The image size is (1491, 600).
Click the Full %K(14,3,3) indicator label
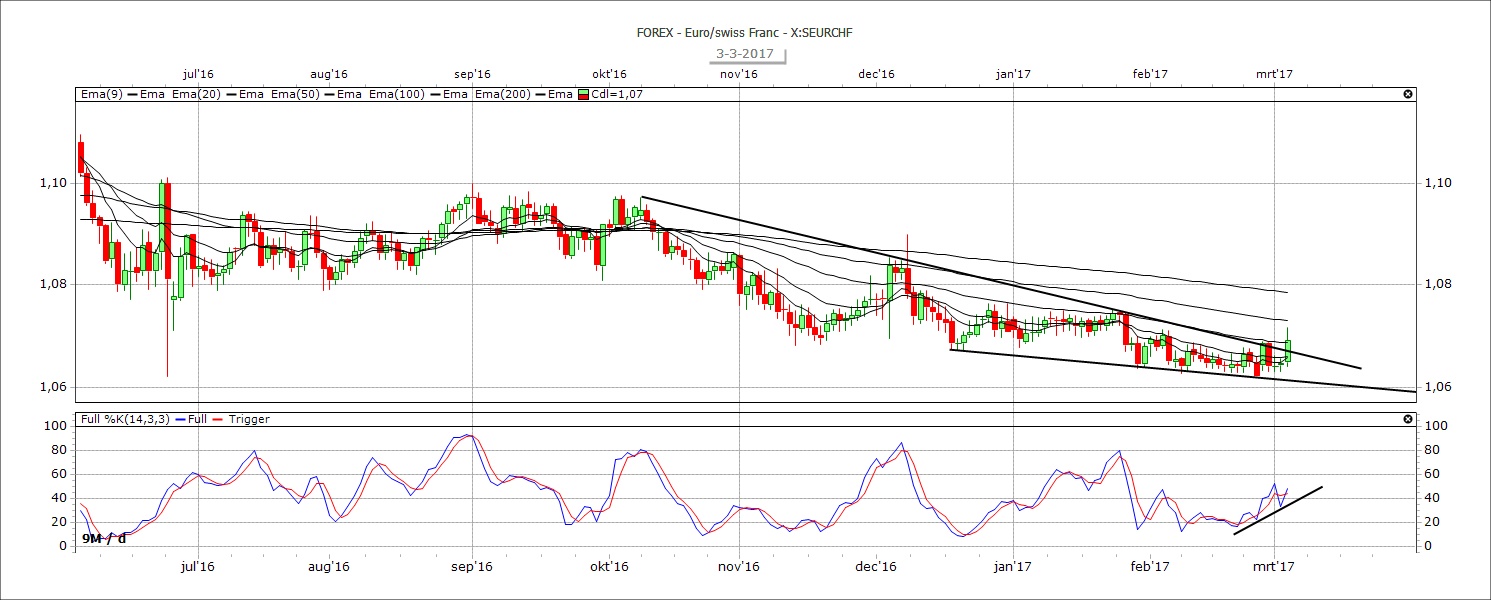point(123,419)
